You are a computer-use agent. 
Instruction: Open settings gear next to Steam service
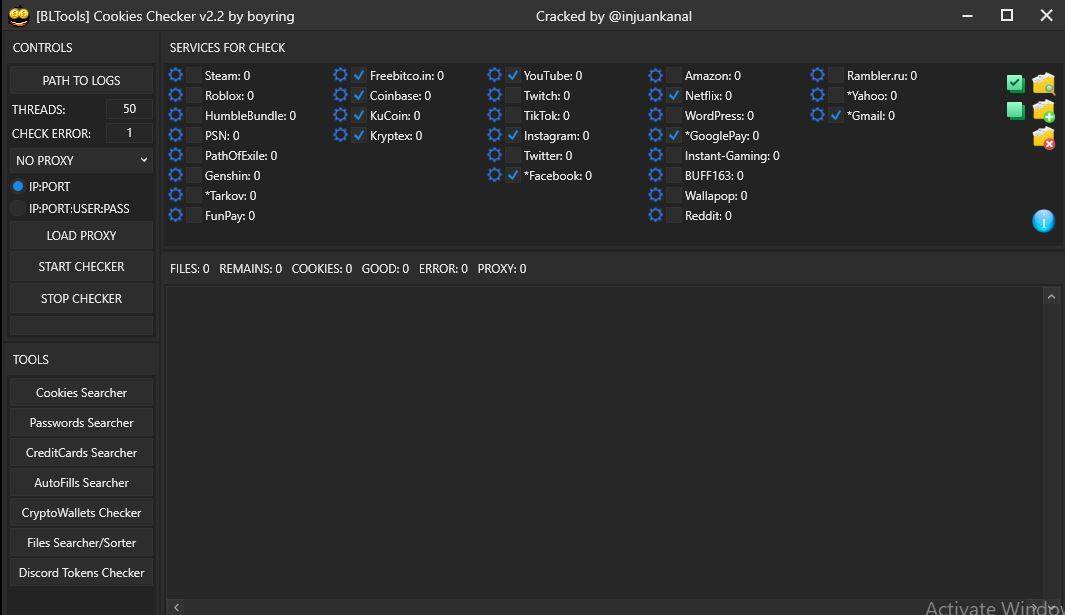tap(175, 75)
